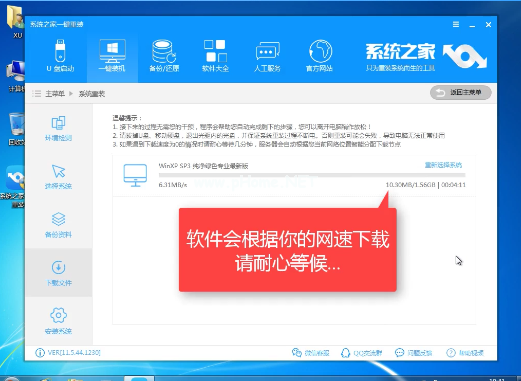The width and height of the screenshot is (521, 381).
Task: Click the 主菜单 breadcrumb
Action: click(55, 94)
